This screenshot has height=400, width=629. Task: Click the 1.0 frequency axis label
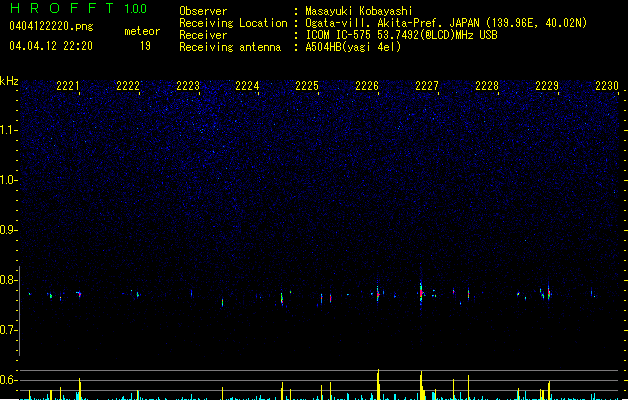[x=8, y=180]
